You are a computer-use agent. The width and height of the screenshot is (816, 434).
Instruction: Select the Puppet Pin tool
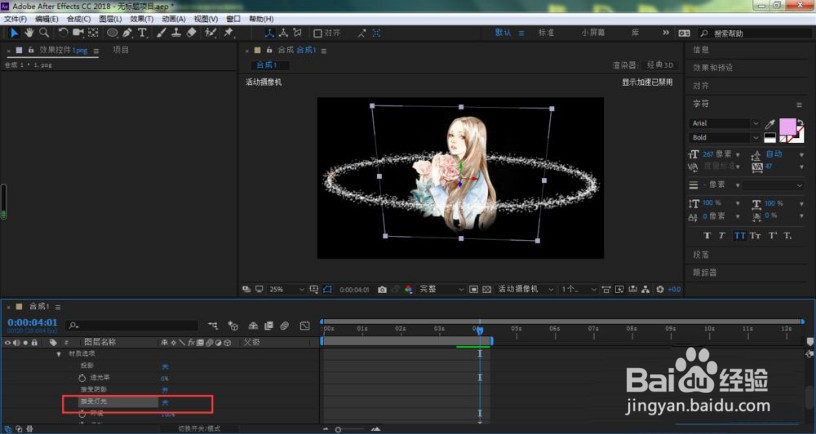(x=228, y=33)
